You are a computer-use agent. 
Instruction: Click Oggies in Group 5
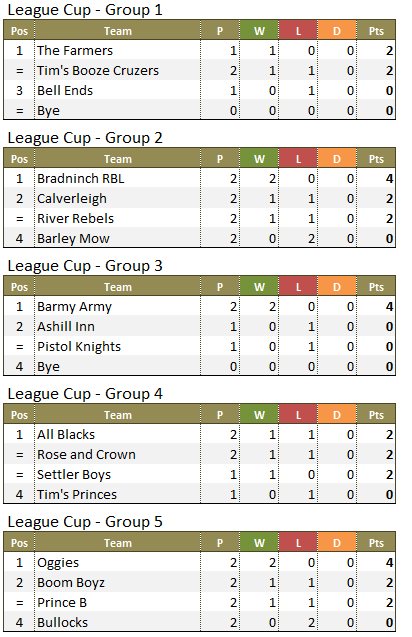point(58,563)
